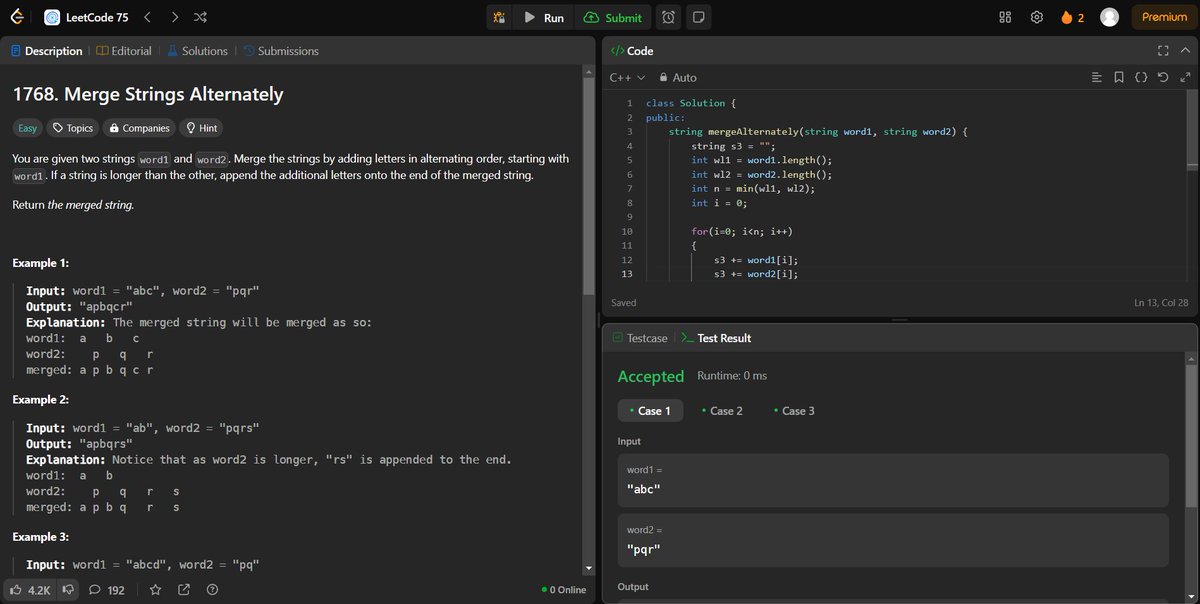Expand the Code panel to fullscreen
This screenshot has height=604, width=1200.
coord(1163,50)
